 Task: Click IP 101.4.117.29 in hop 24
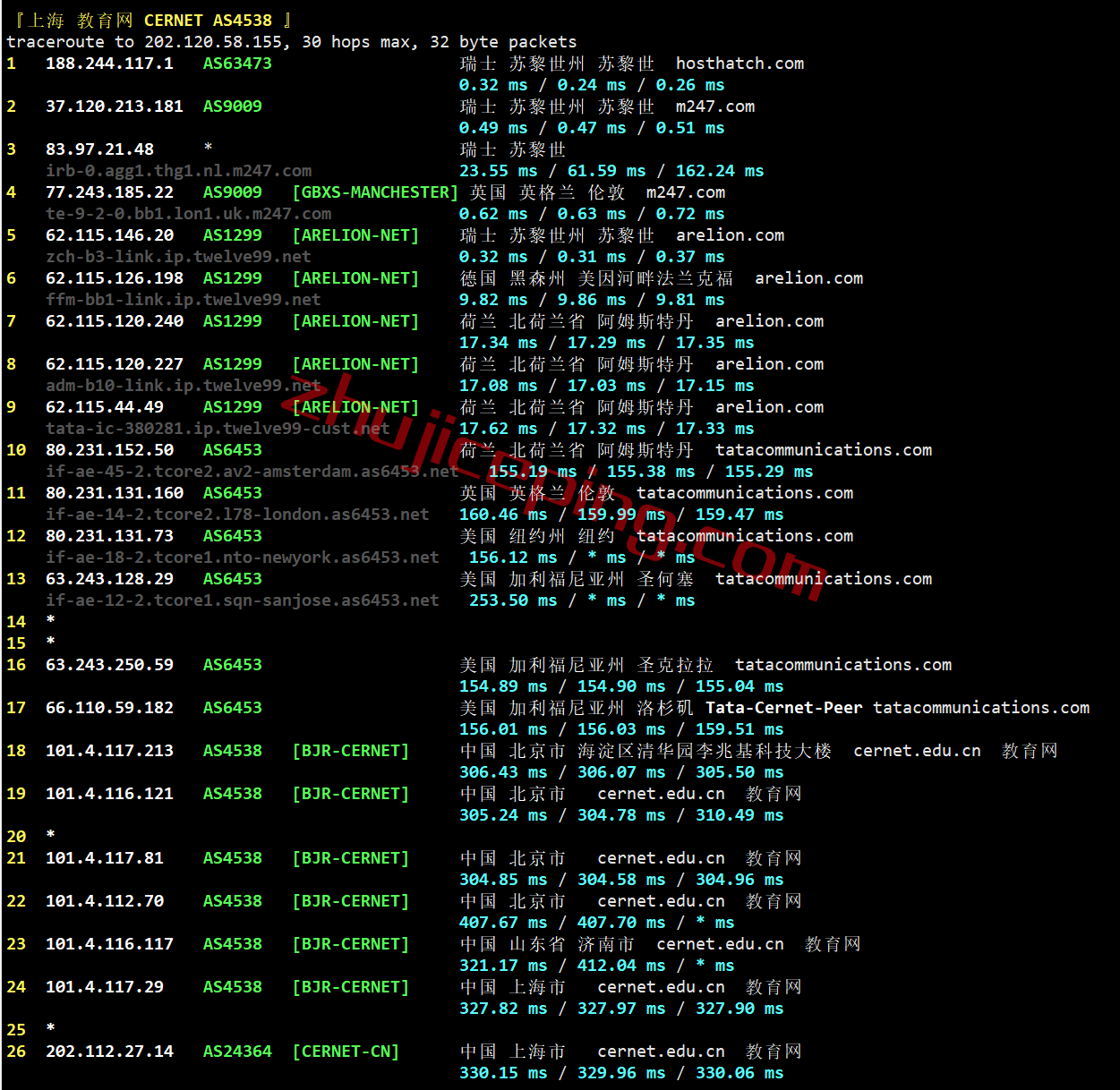click(x=105, y=987)
